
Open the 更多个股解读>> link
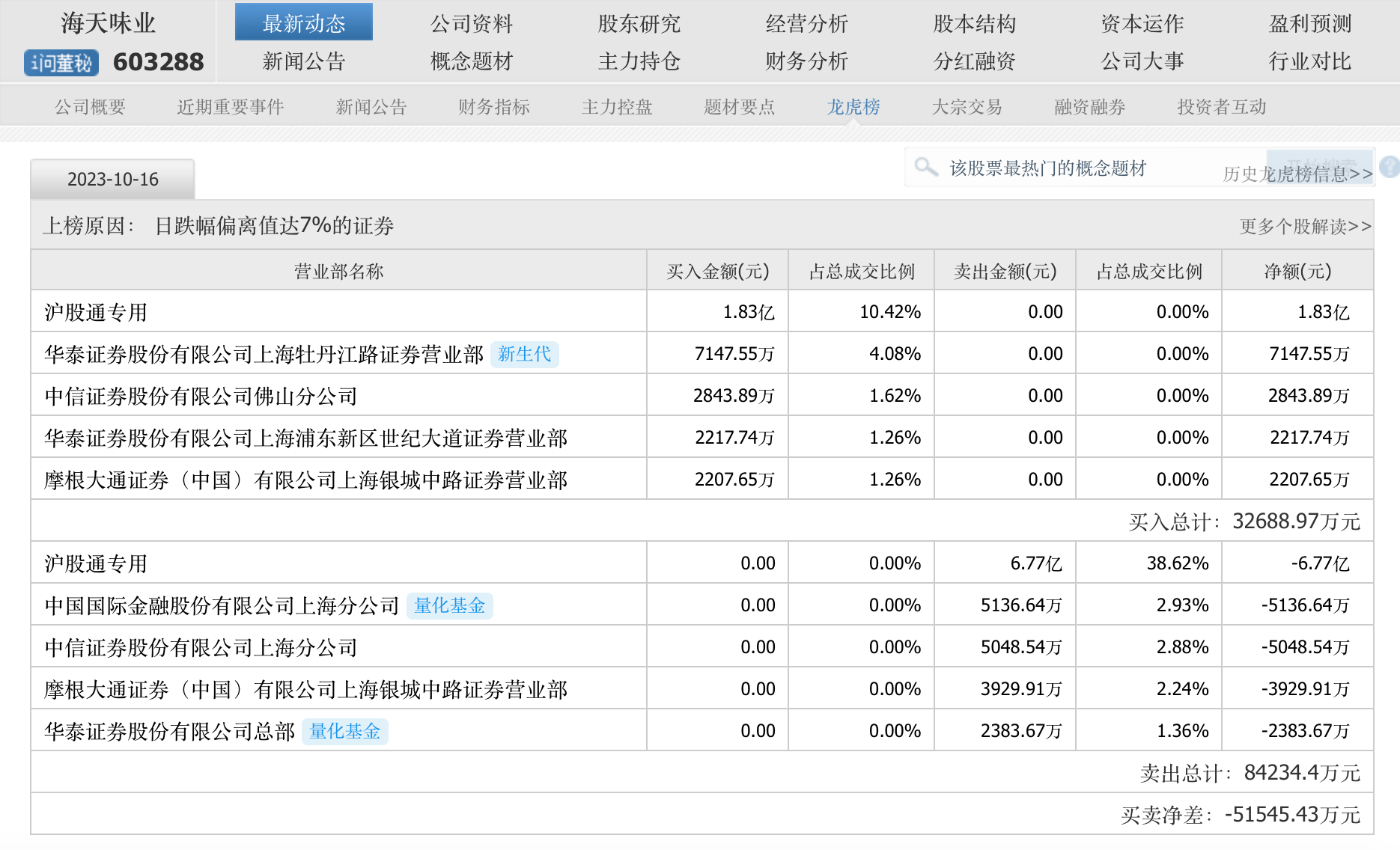(1305, 227)
